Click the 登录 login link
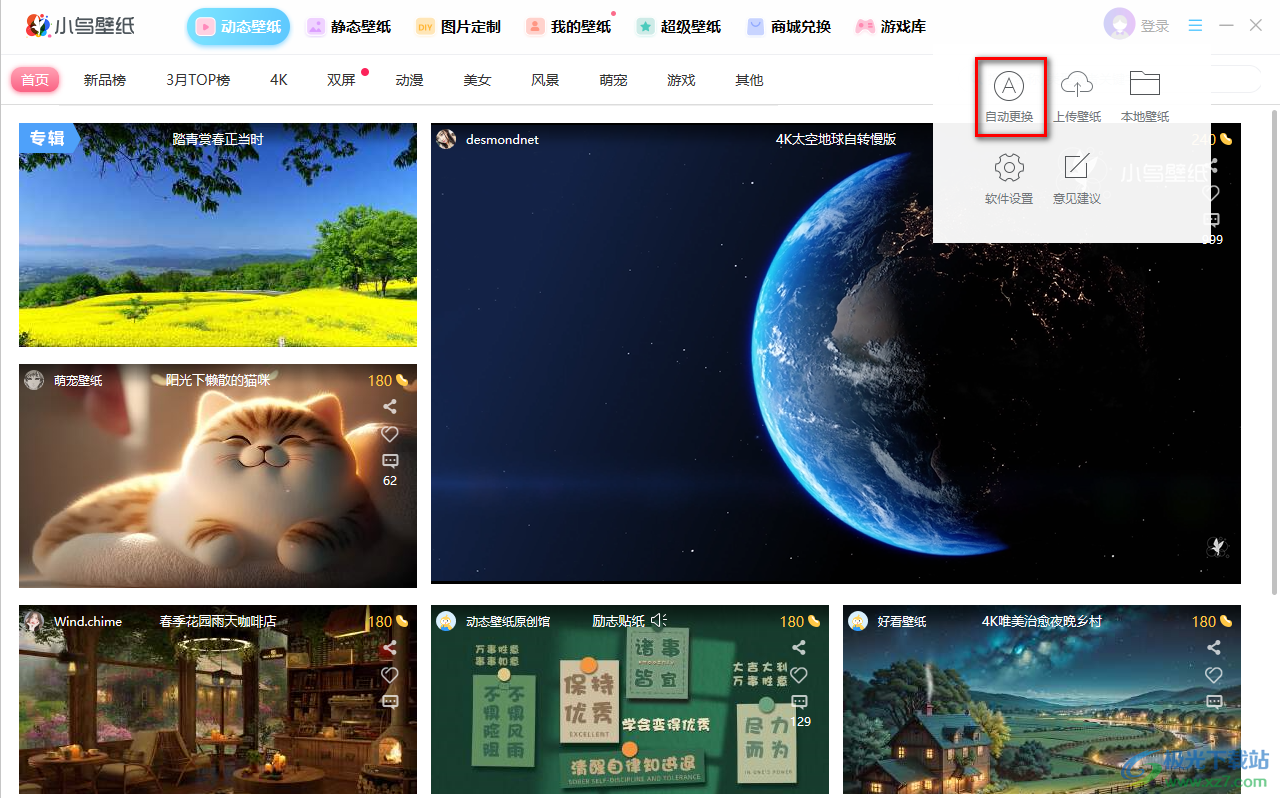The image size is (1280, 798). click(1155, 26)
